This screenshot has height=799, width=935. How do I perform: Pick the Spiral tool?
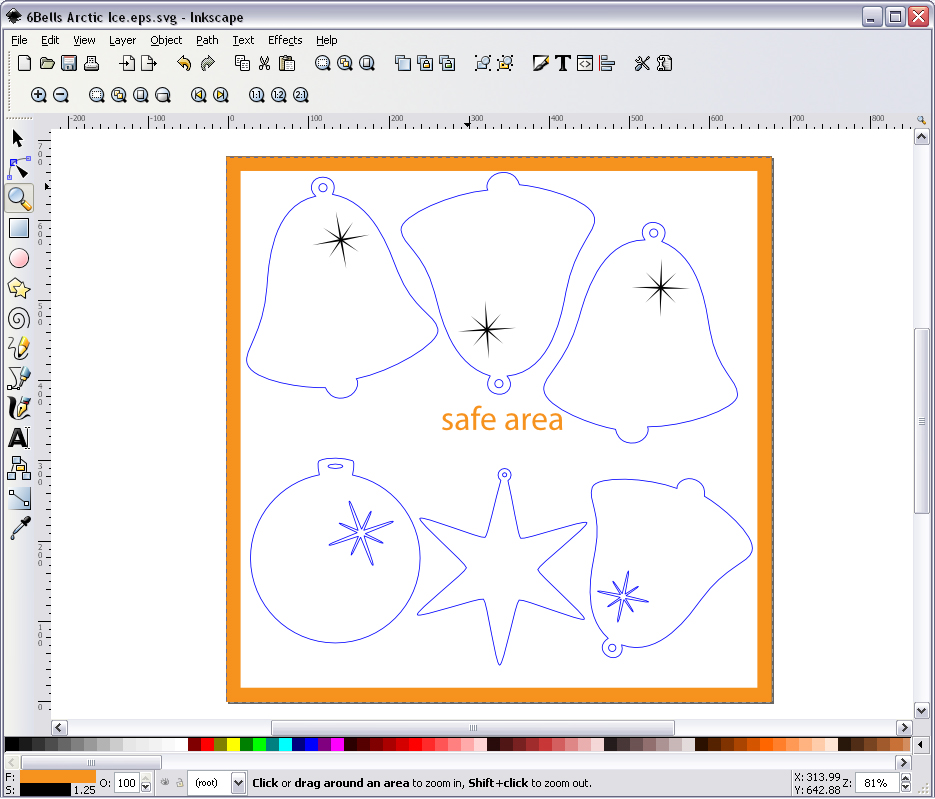17,318
